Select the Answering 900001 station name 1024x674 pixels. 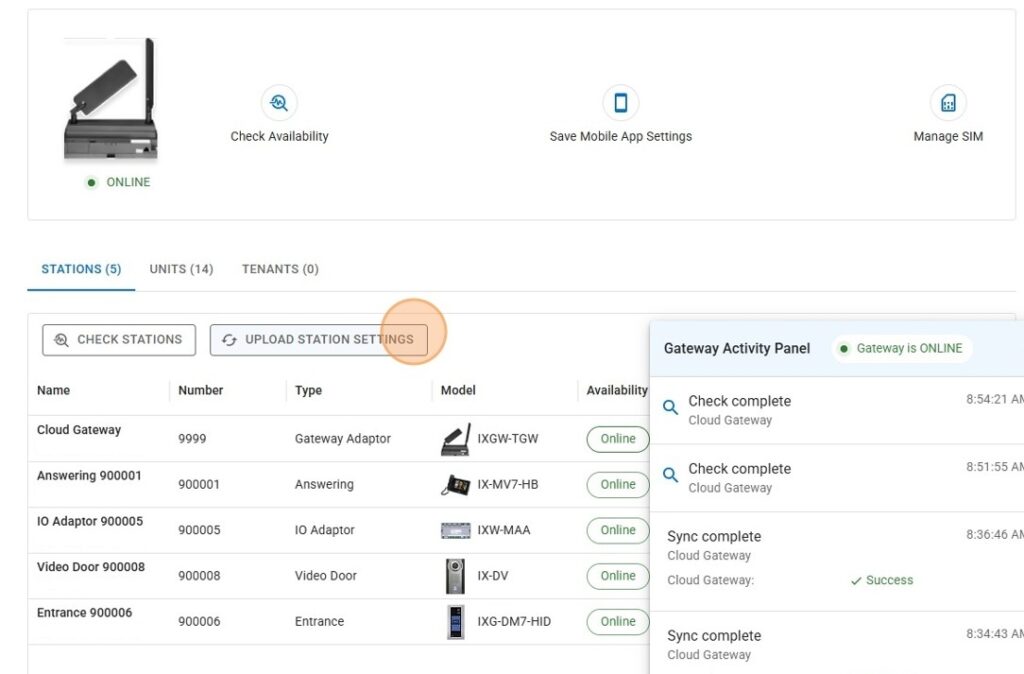(x=89, y=475)
